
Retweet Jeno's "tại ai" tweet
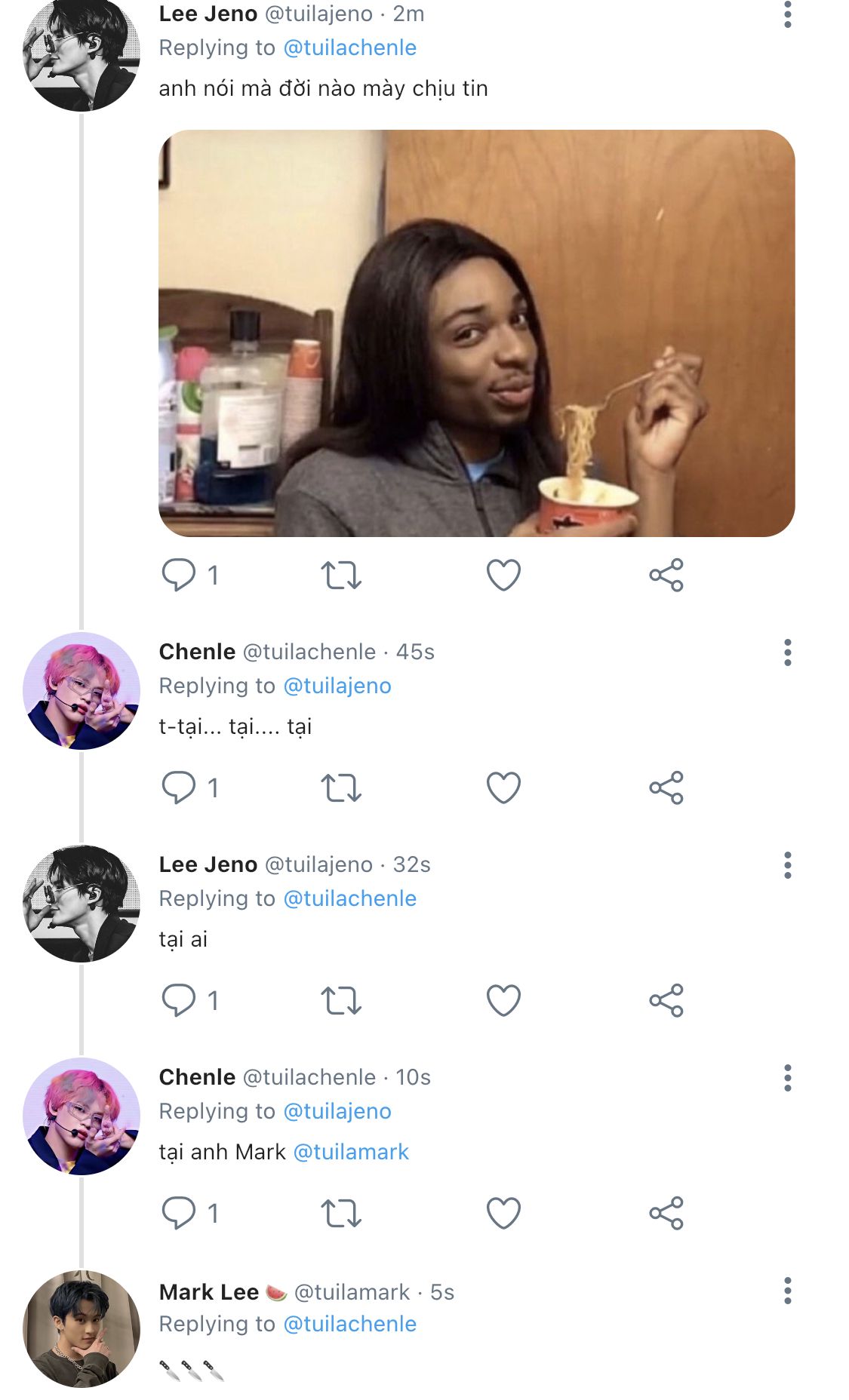pos(341,1000)
